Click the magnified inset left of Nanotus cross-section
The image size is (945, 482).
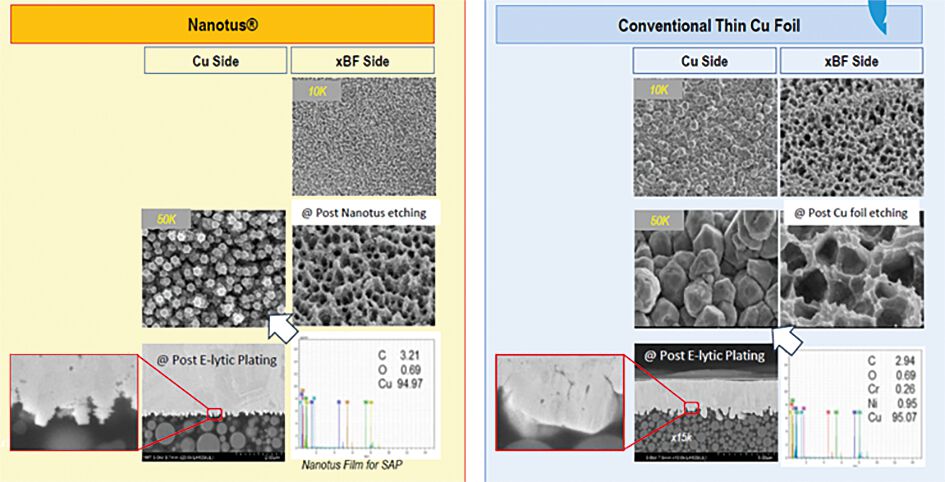[72, 402]
